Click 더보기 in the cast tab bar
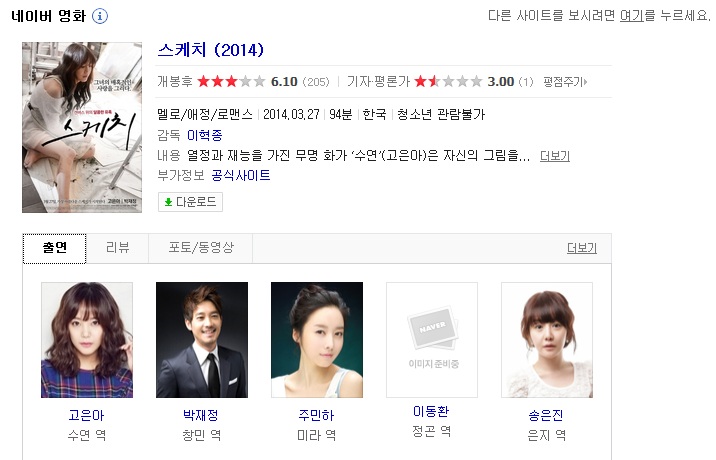 [582, 248]
